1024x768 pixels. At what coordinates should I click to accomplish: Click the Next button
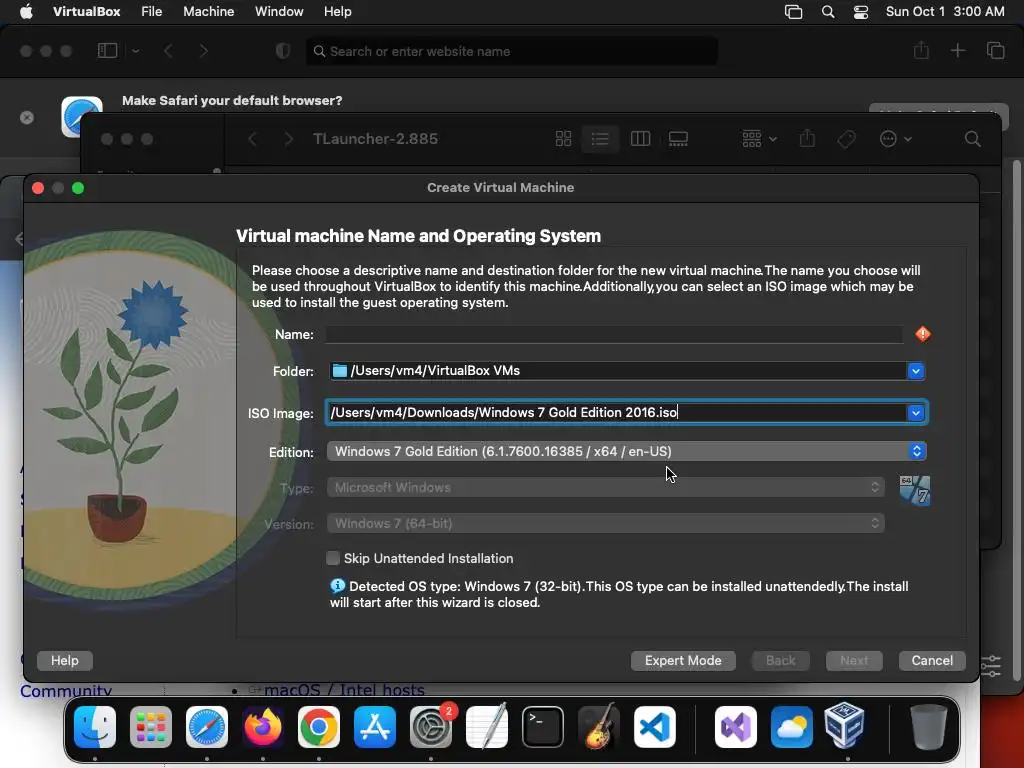click(x=854, y=660)
